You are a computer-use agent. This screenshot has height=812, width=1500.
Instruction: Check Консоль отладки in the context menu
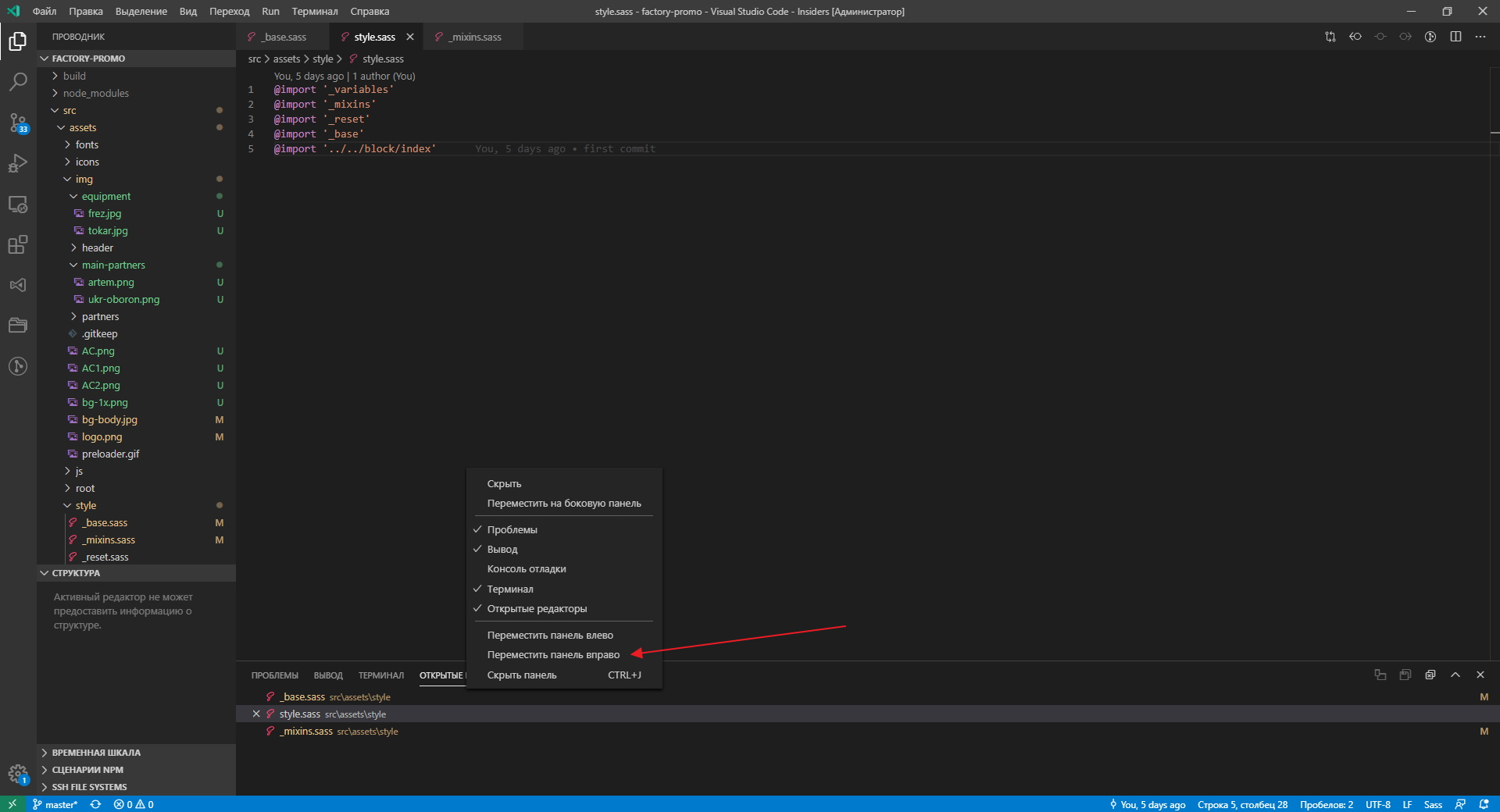[564, 568]
